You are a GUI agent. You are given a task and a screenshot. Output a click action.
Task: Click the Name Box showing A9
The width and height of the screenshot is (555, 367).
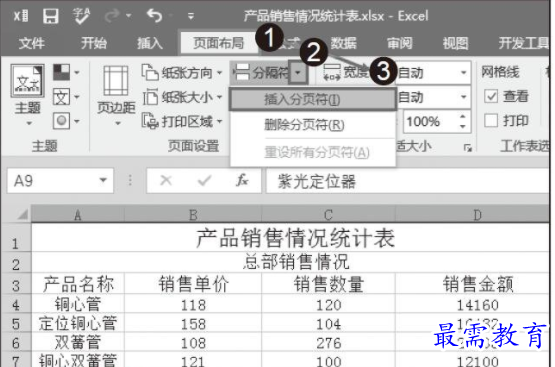pyautogui.click(x=52, y=181)
